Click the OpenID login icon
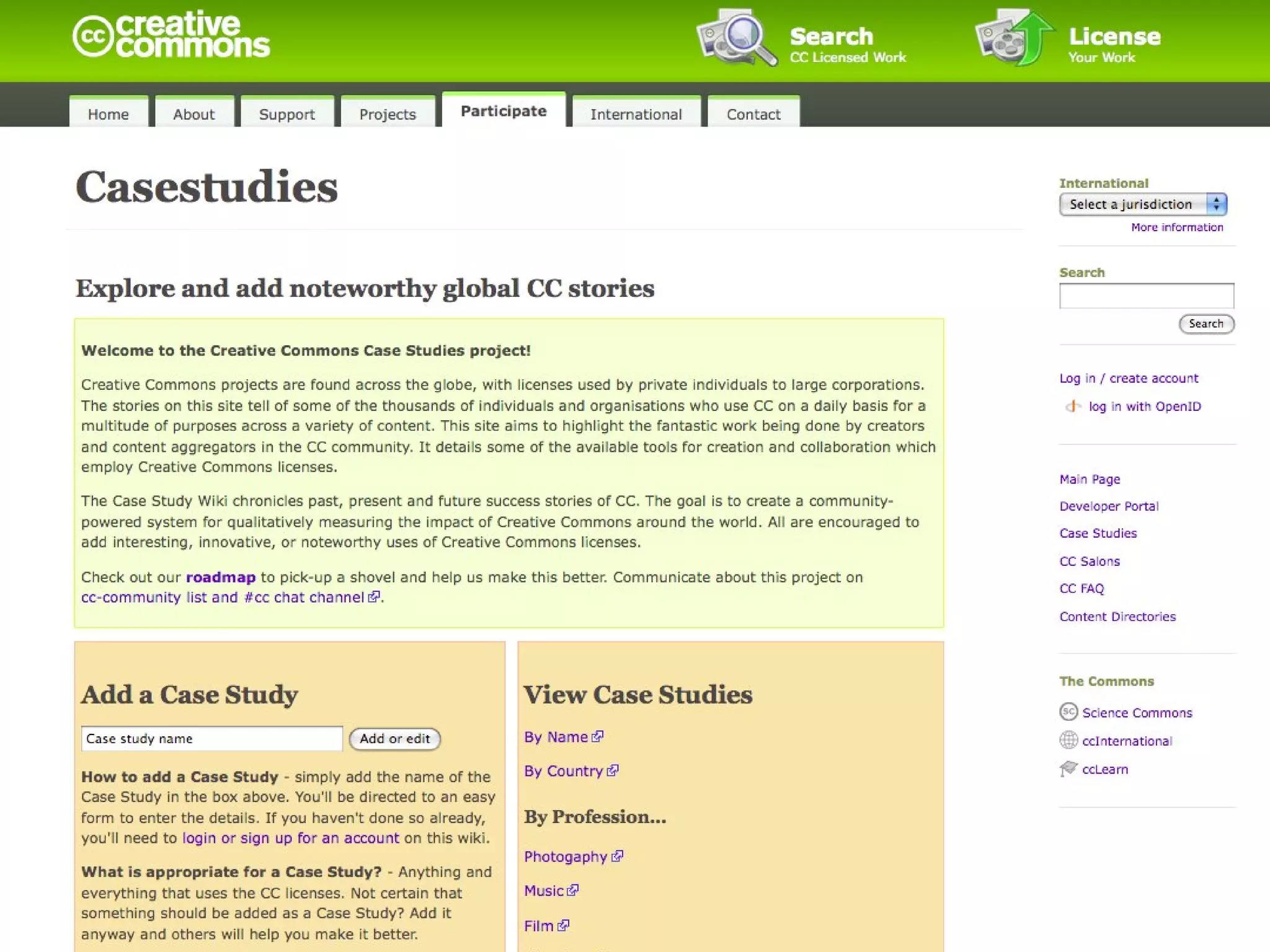The height and width of the screenshot is (952, 1270). [1072, 407]
